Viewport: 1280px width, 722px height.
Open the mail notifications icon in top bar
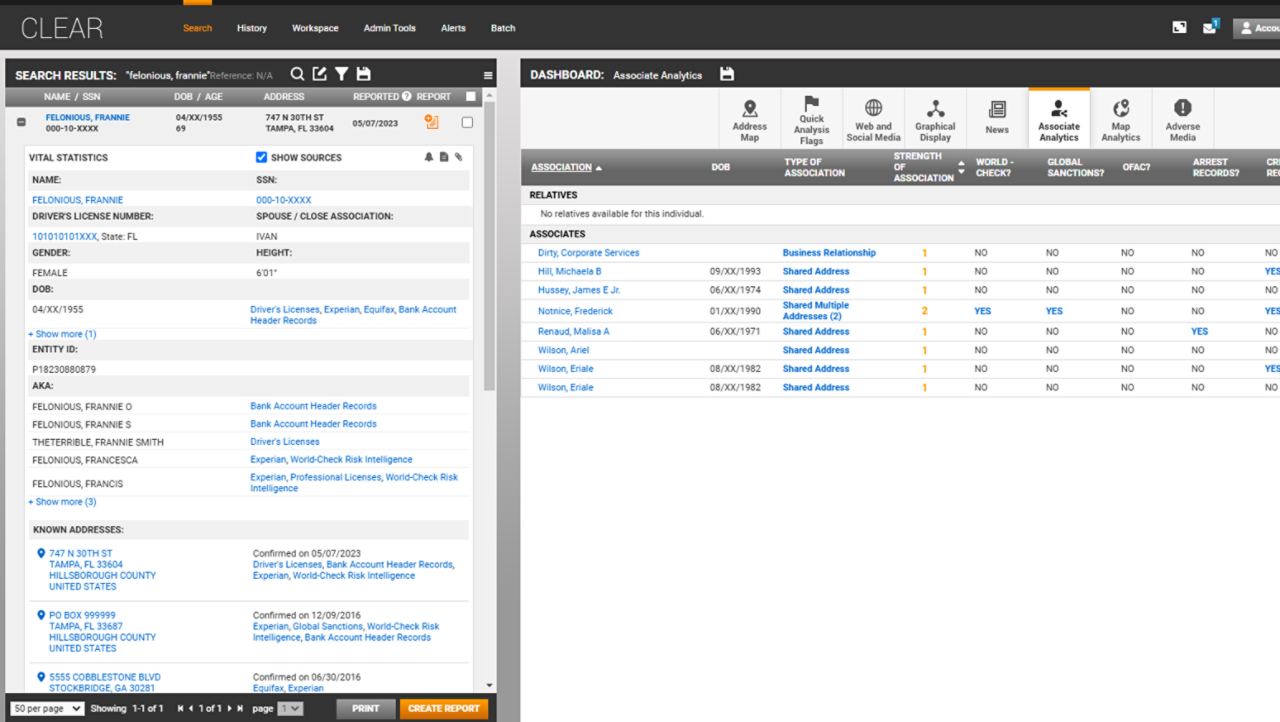coord(1210,27)
